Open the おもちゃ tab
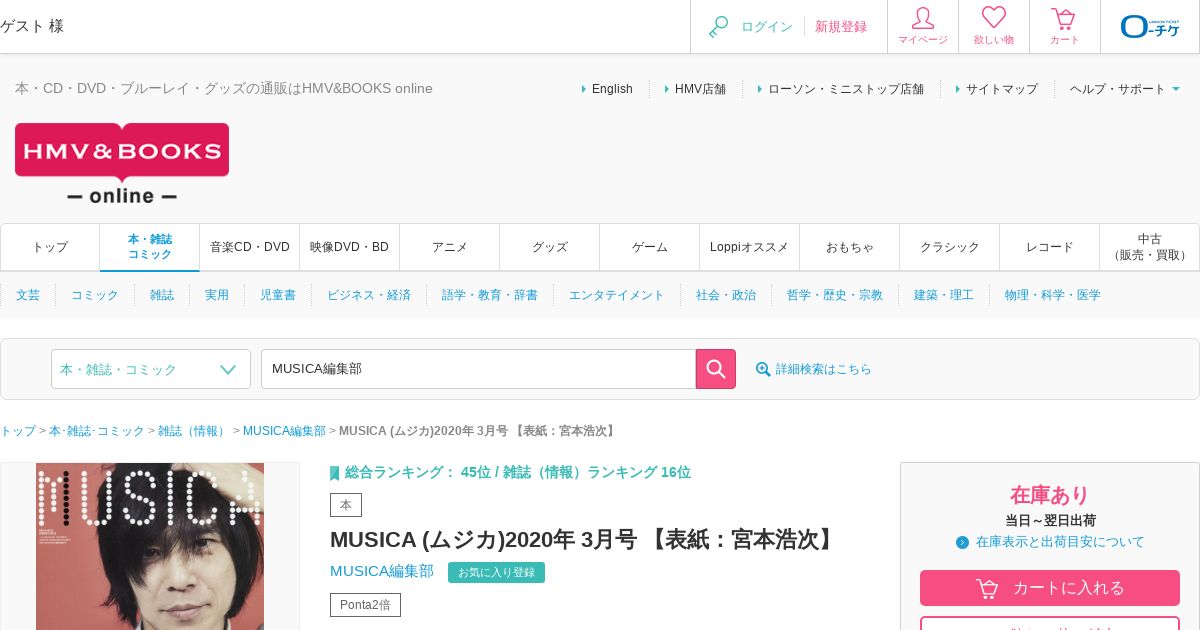Viewport: 1200px width, 630px height. [x=850, y=247]
